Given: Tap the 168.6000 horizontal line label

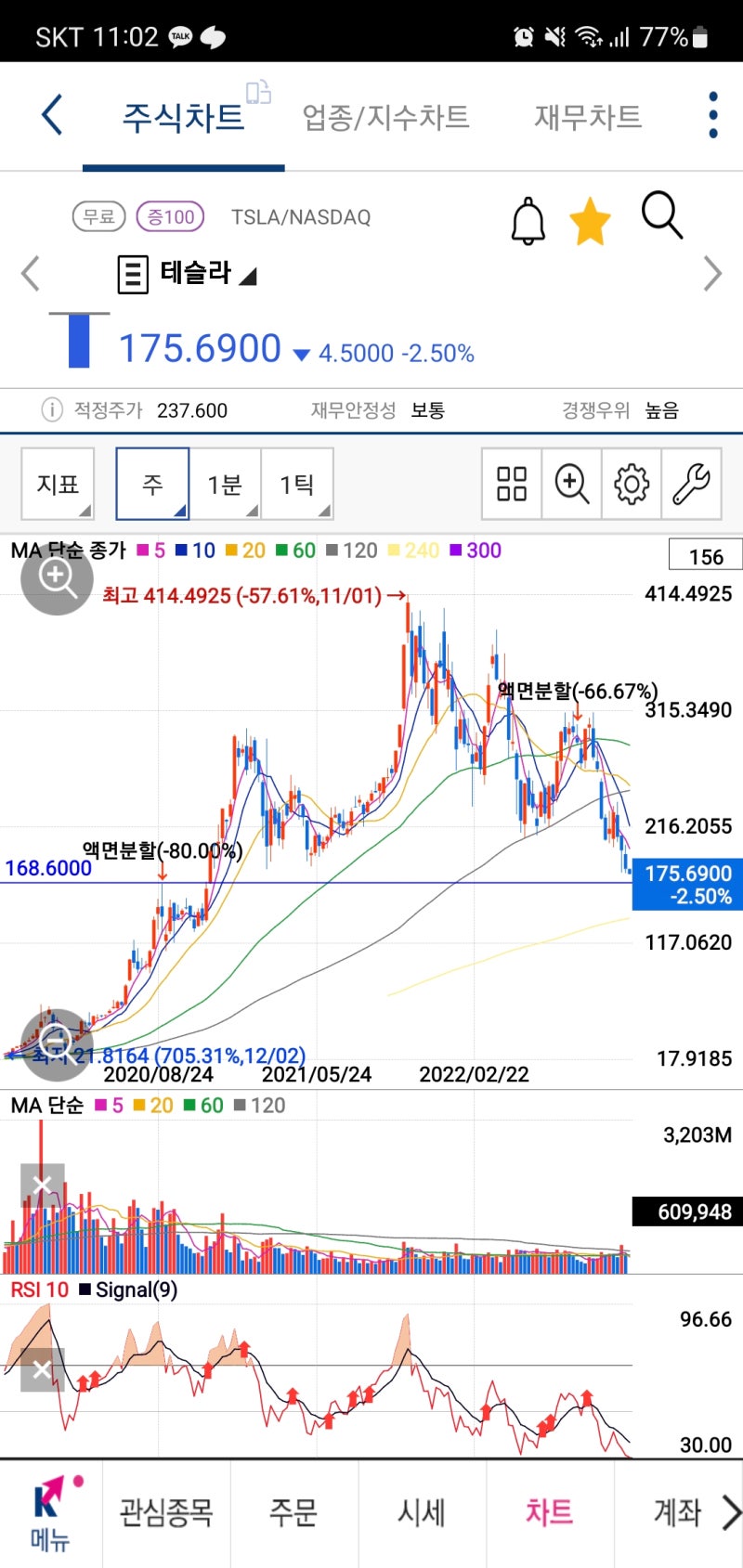Looking at the screenshot, I should [48, 868].
